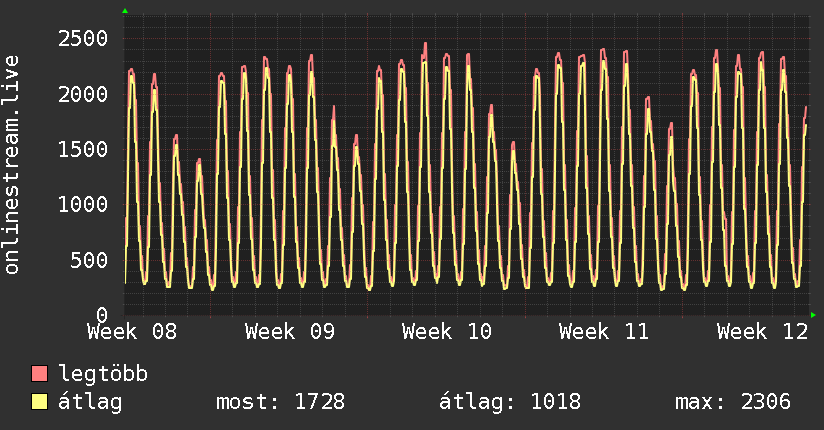This screenshot has width=824, height=430.
Task: Select the Week 09 axis label
Action: (x=289, y=332)
